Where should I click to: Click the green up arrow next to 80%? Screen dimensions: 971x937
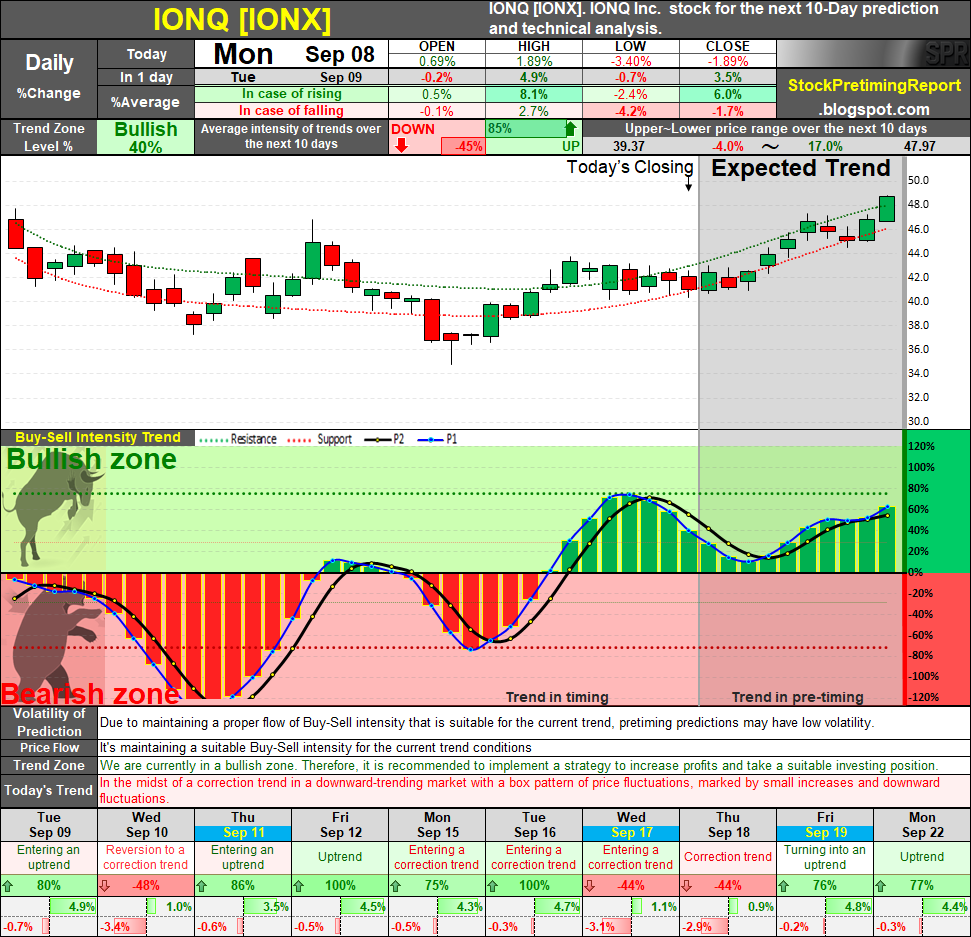pyautogui.click(x=7, y=886)
